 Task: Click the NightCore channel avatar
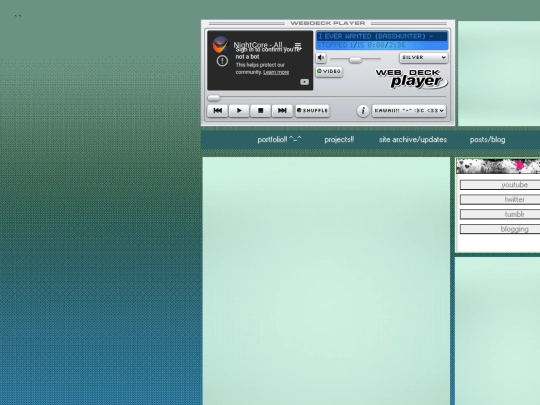point(220,45)
